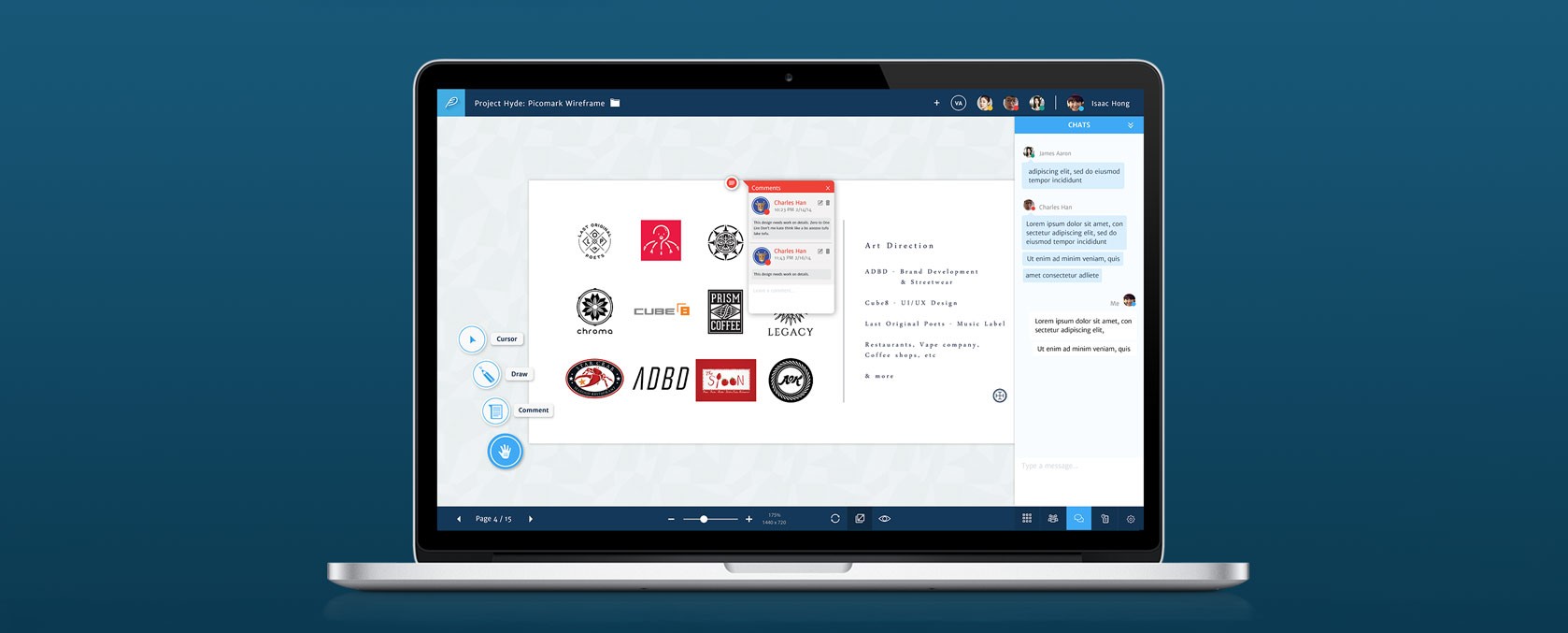Click the Cursor tool label
This screenshot has height=633, width=1568.
506,339
